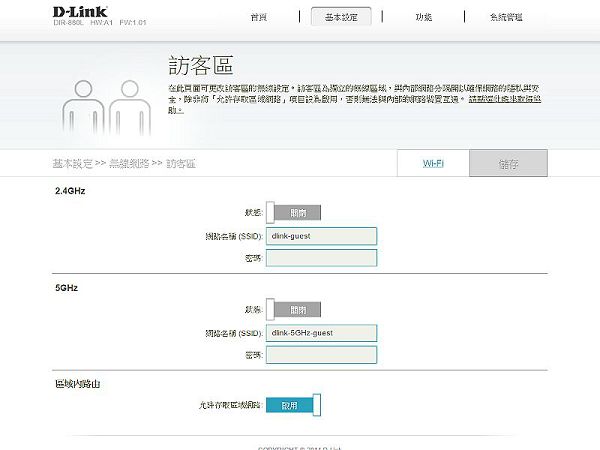Disable the local network access switch
The image size is (600, 450).
click(293, 405)
